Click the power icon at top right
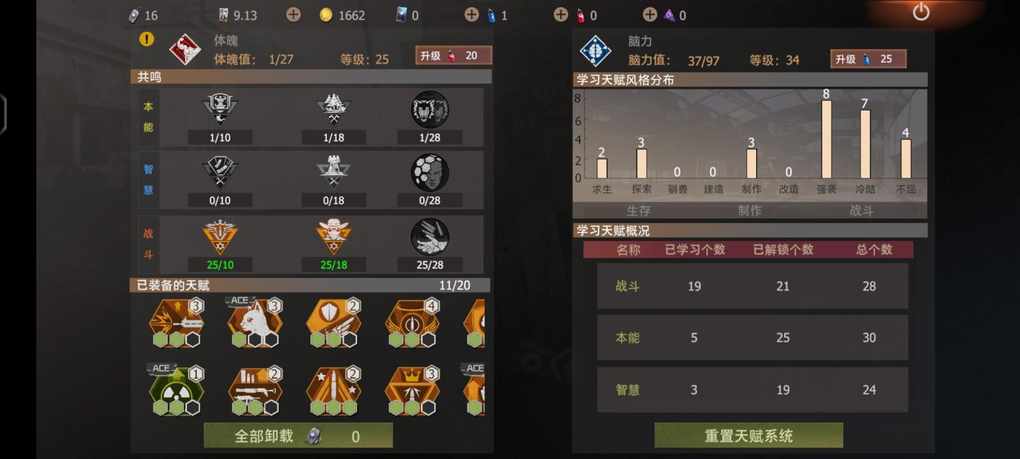The image size is (1020, 459). (921, 12)
